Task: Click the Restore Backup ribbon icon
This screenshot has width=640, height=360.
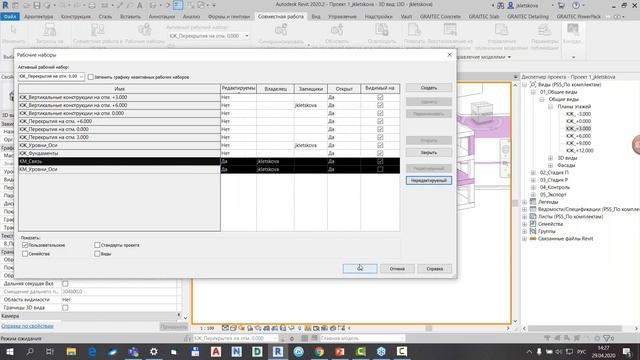Action: pos(450,30)
